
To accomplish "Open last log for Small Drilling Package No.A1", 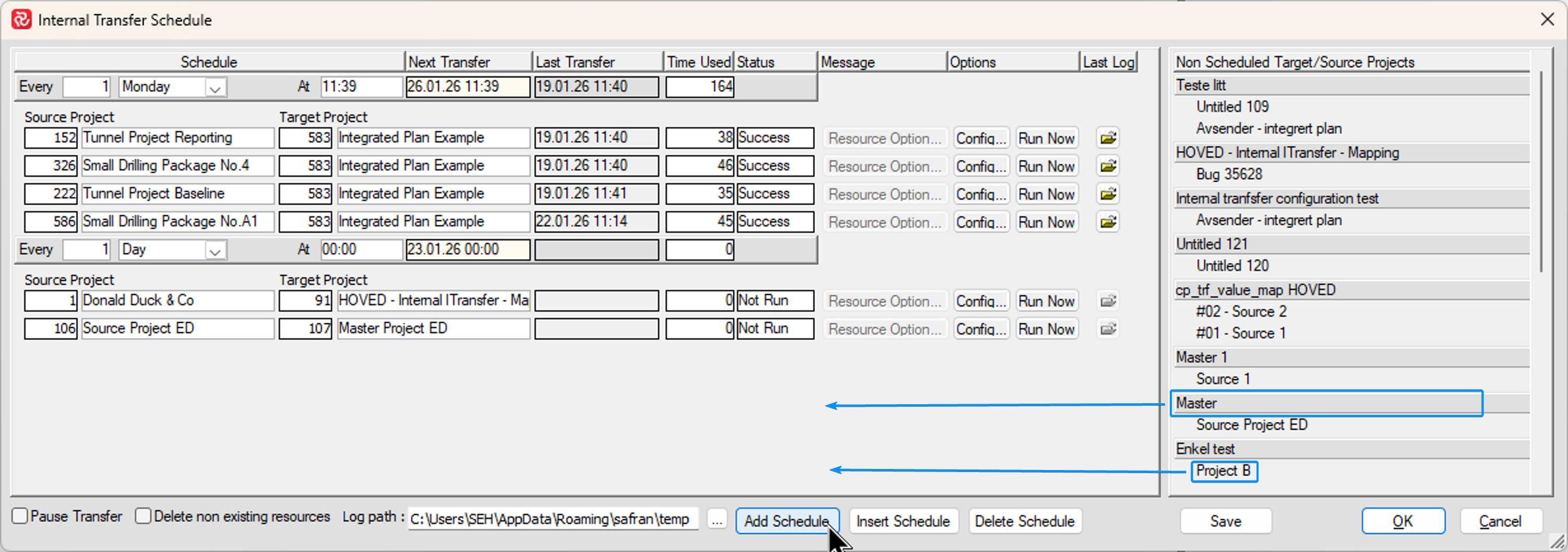I will (x=1108, y=222).
